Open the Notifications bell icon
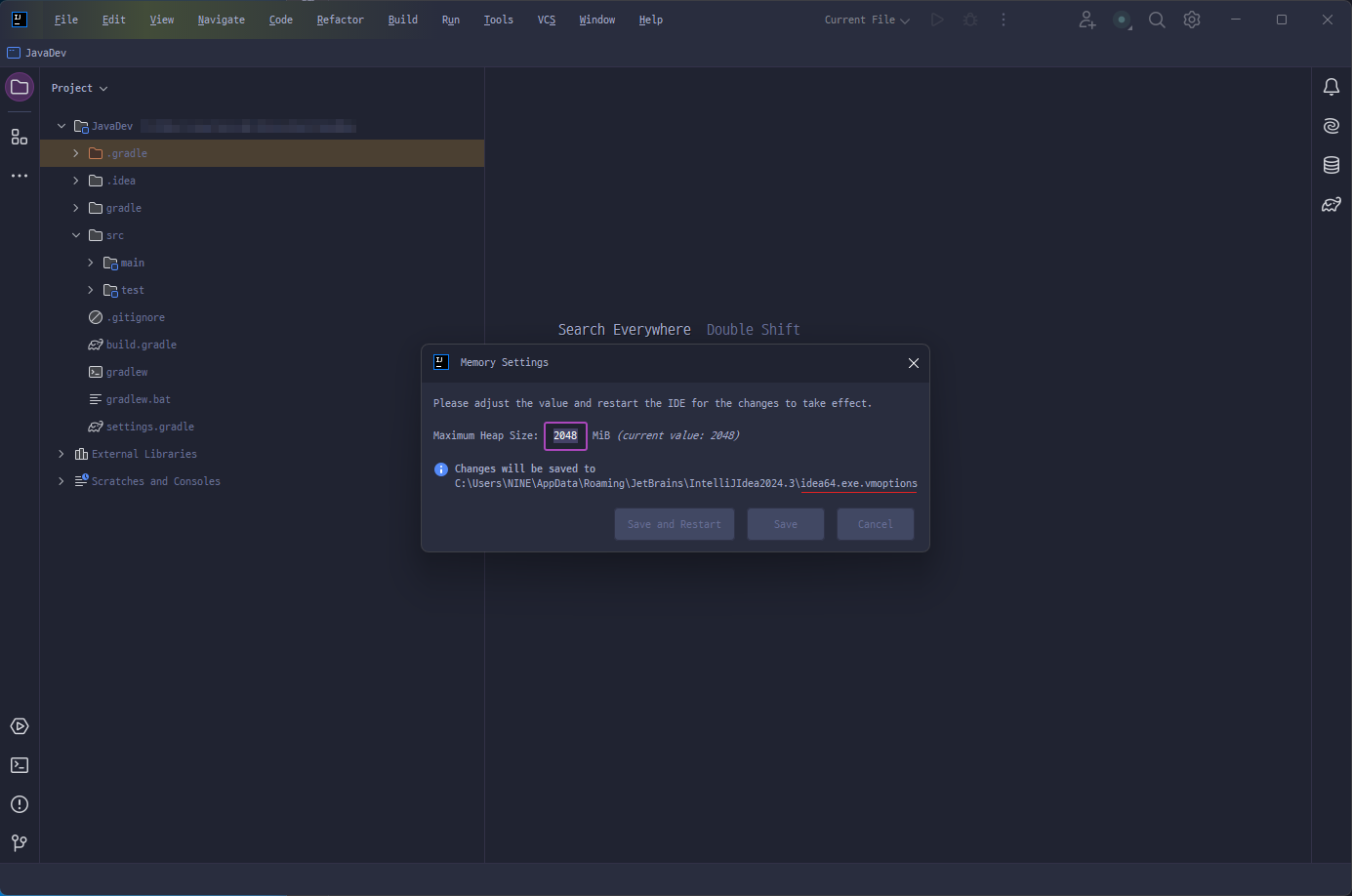 [1331, 87]
